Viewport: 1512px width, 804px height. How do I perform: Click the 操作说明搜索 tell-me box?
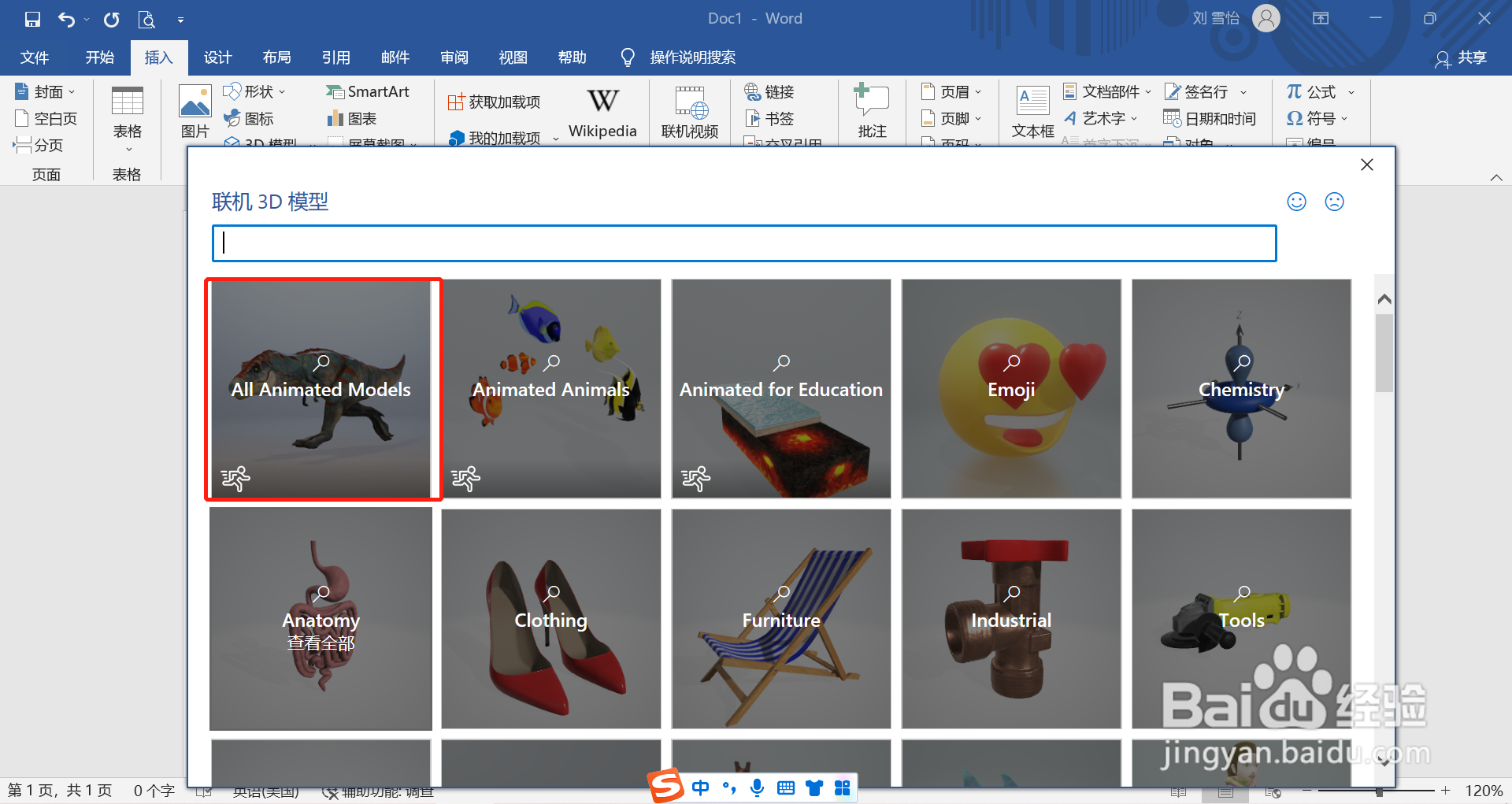(x=679, y=57)
